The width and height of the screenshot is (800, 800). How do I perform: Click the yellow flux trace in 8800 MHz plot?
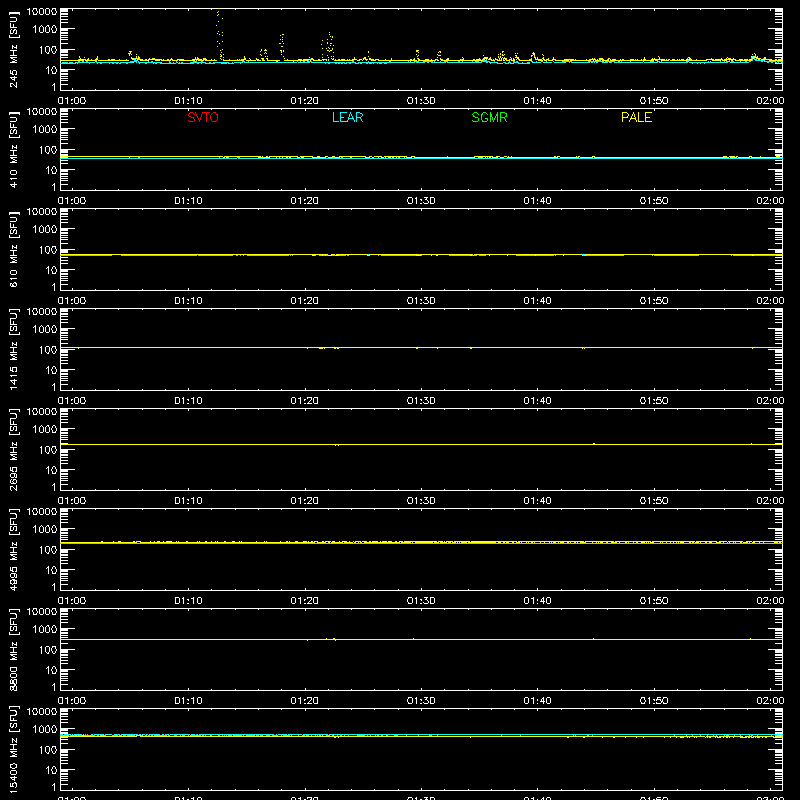[x=421, y=639]
